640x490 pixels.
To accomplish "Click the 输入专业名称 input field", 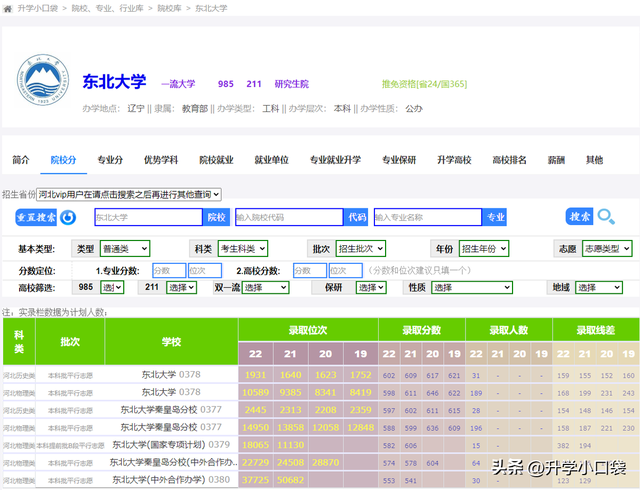I will pos(428,217).
